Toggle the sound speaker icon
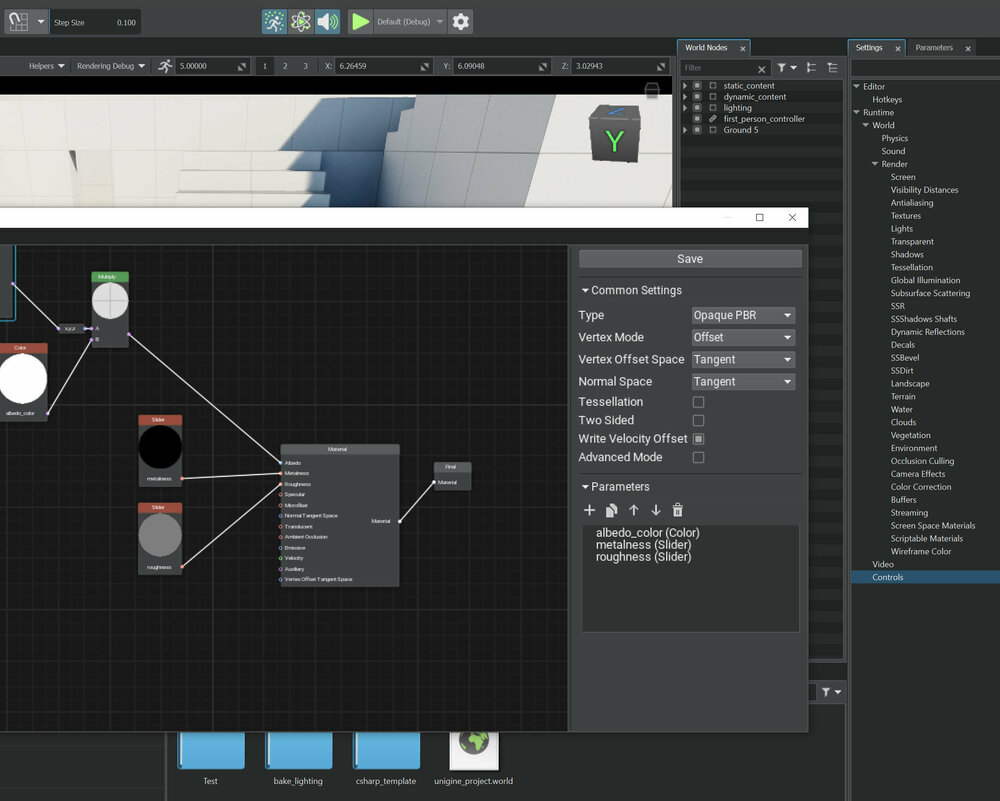The width and height of the screenshot is (1000, 801). pyautogui.click(x=327, y=21)
